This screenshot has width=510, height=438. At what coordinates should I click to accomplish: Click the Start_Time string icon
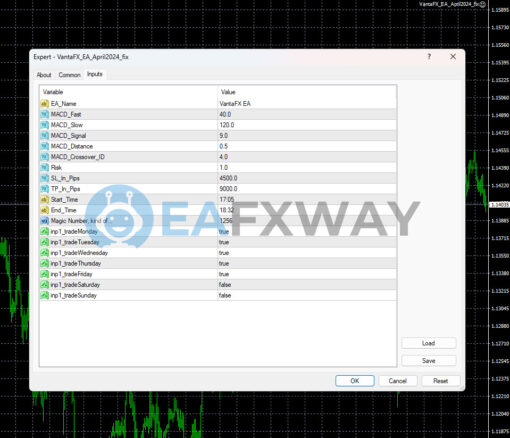tap(44, 200)
